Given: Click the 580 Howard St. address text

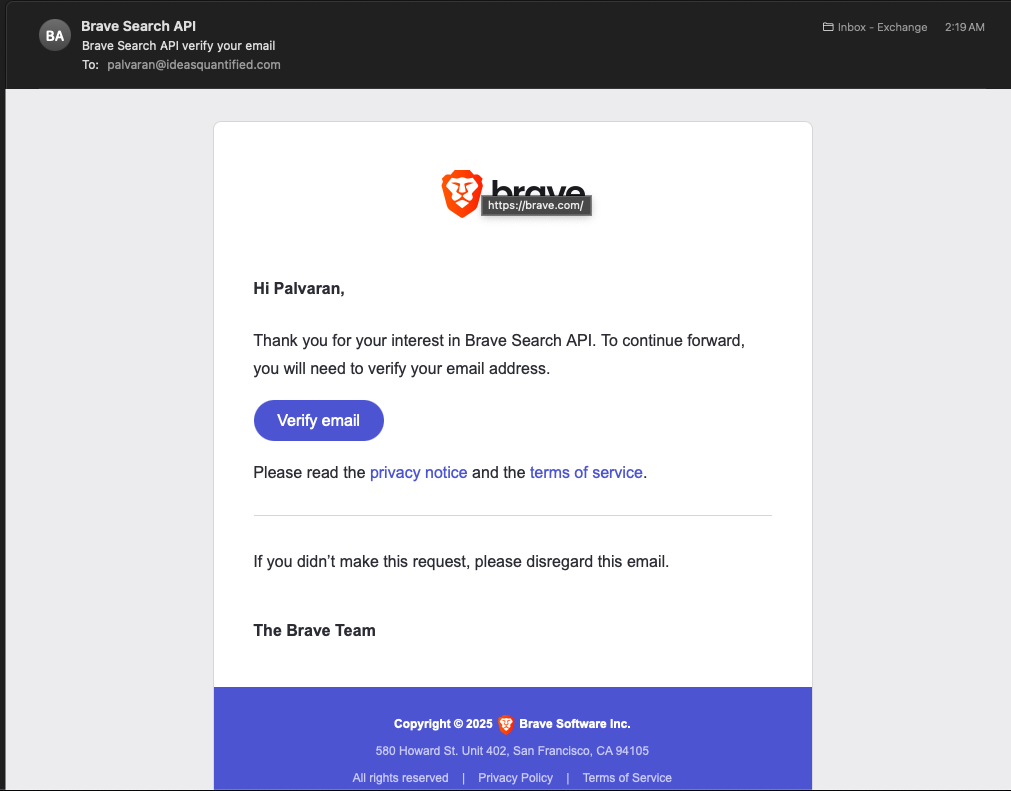Looking at the screenshot, I should (512, 750).
